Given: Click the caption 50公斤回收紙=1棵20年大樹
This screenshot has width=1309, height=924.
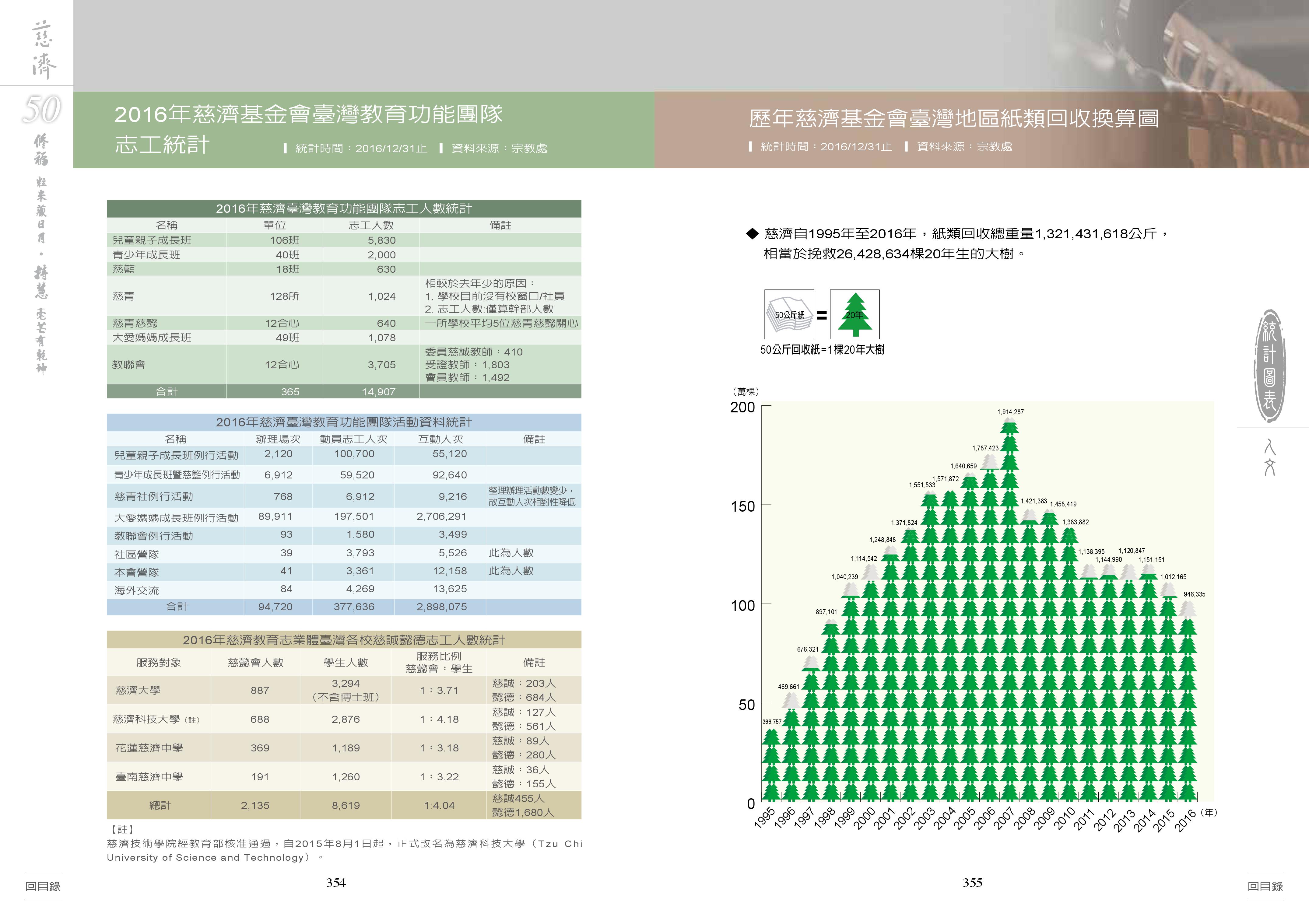Looking at the screenshot, I should click(822, 349).
